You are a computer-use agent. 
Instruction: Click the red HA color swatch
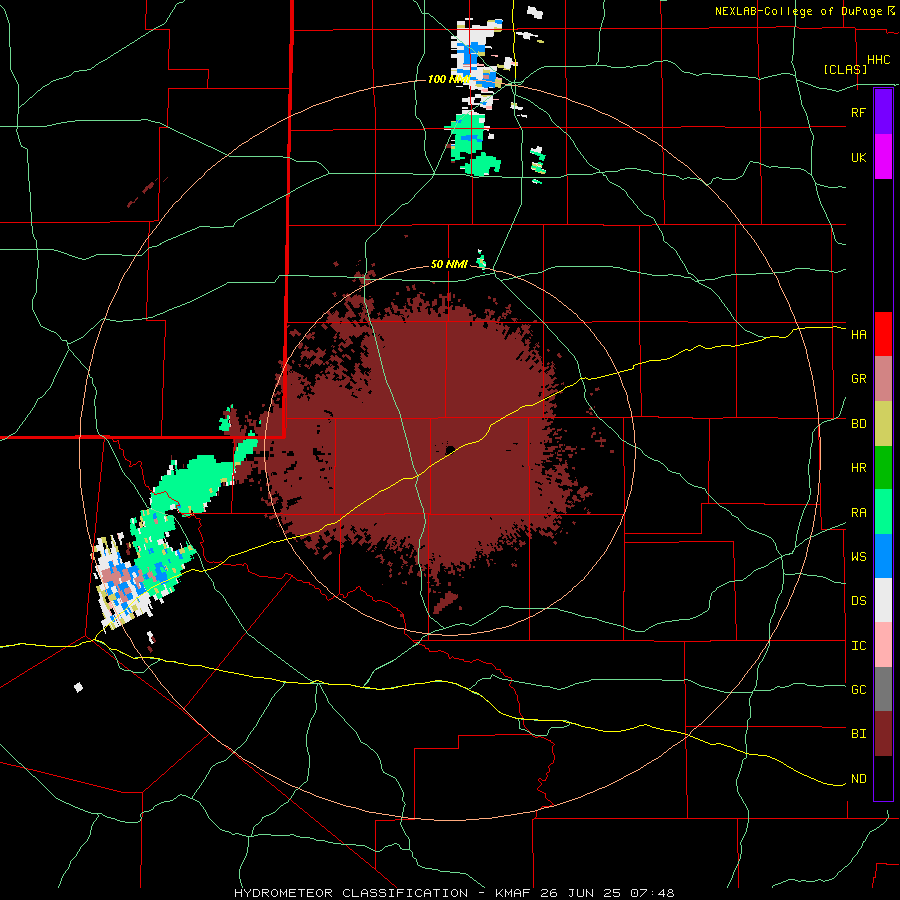coord(883,334)
